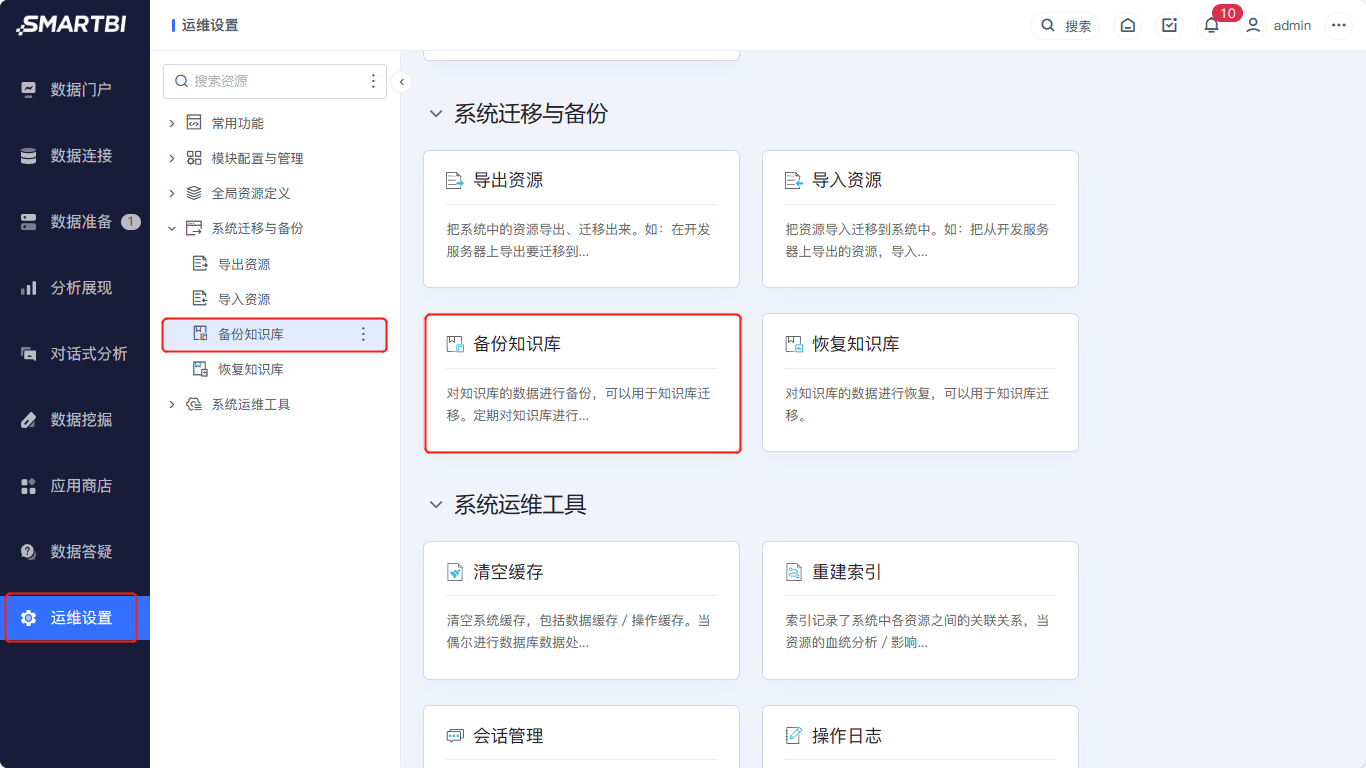Click the top bar 搜索 box
This screenshot has height=768, width=1366.
click(1065, 25)
